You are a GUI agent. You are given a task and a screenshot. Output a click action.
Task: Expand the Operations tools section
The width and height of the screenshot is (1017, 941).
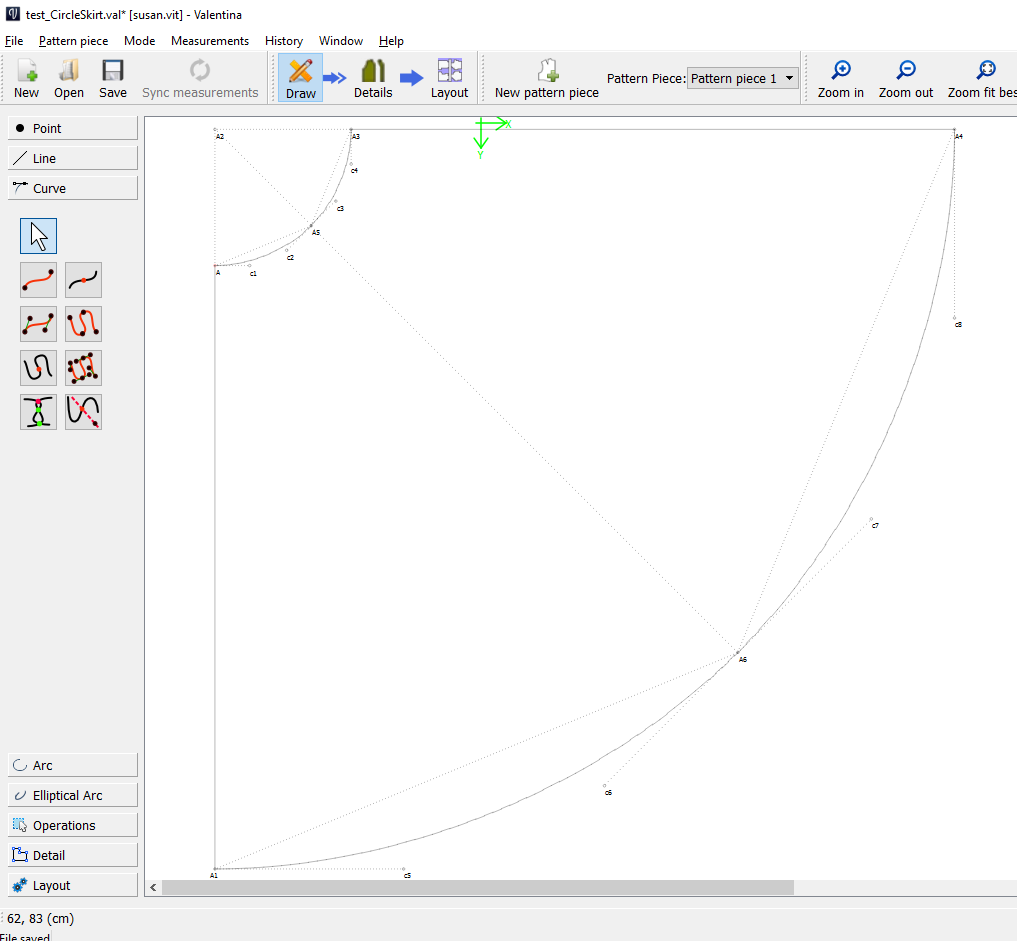tap(73, 825)
